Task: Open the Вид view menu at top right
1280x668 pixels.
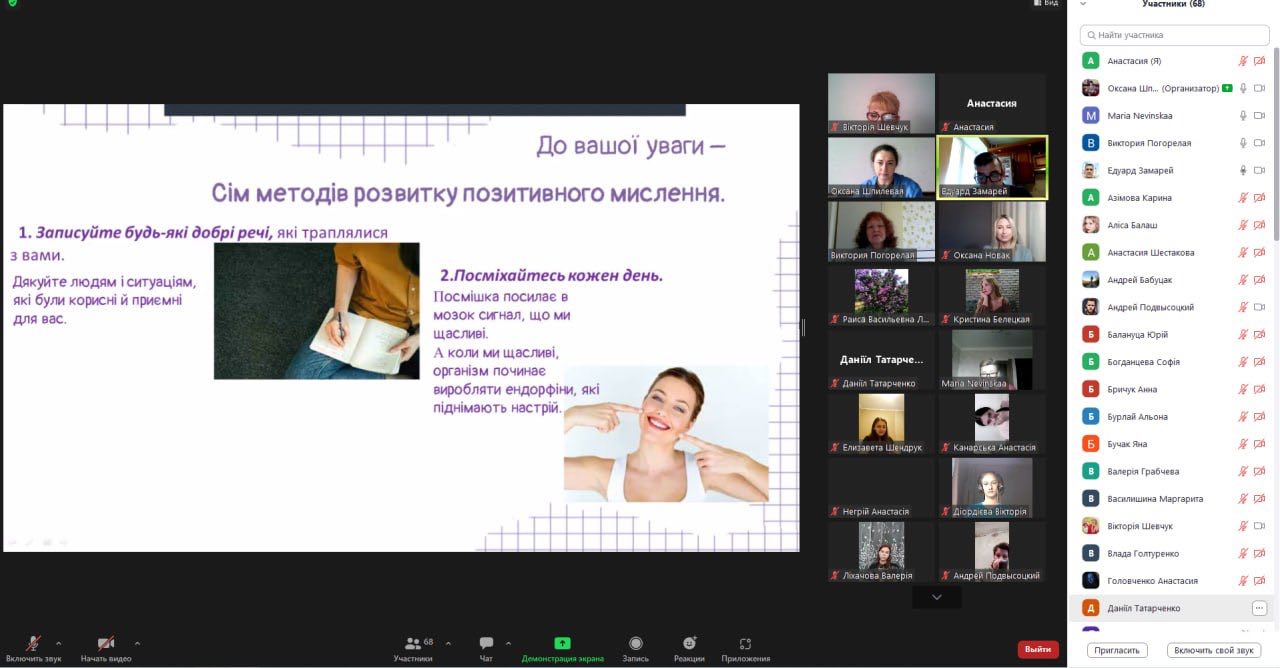Action: pos(1046,4)
